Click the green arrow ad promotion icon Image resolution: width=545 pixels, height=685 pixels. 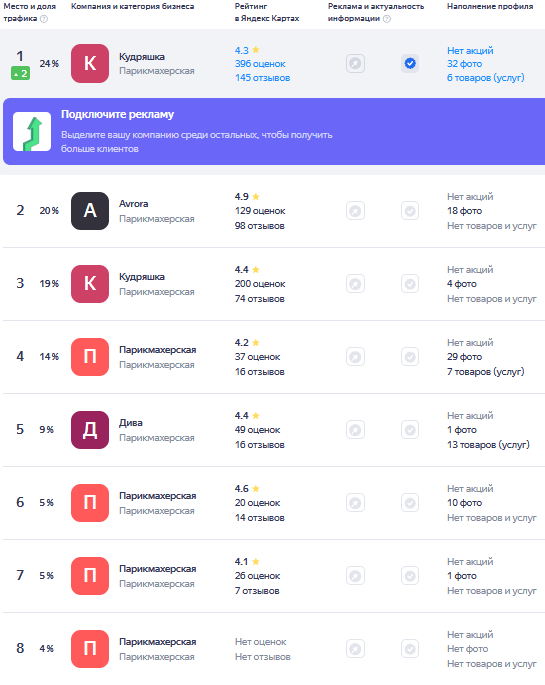coord(32,131)
